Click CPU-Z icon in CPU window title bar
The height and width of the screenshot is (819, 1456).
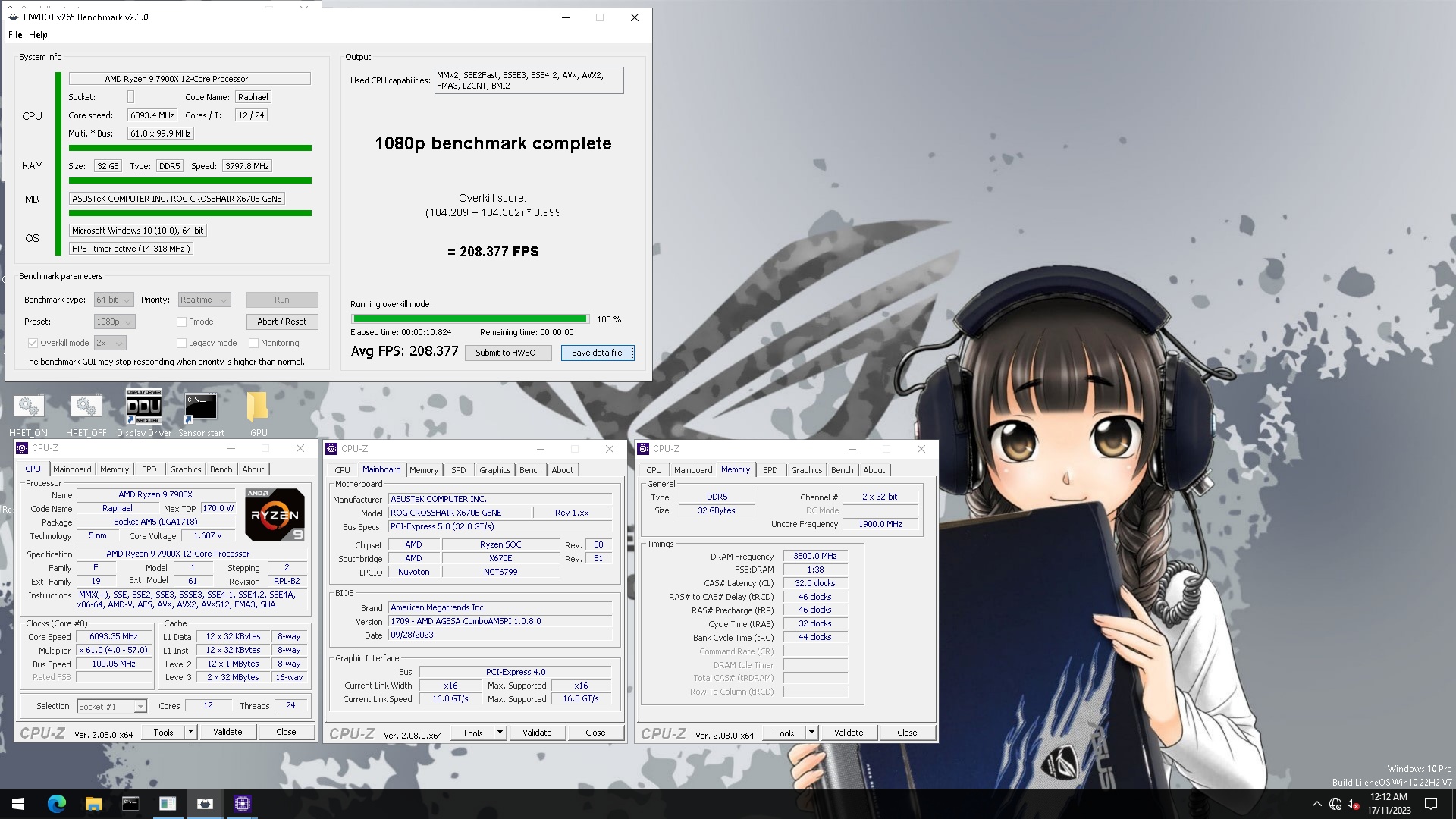point(22,448)
